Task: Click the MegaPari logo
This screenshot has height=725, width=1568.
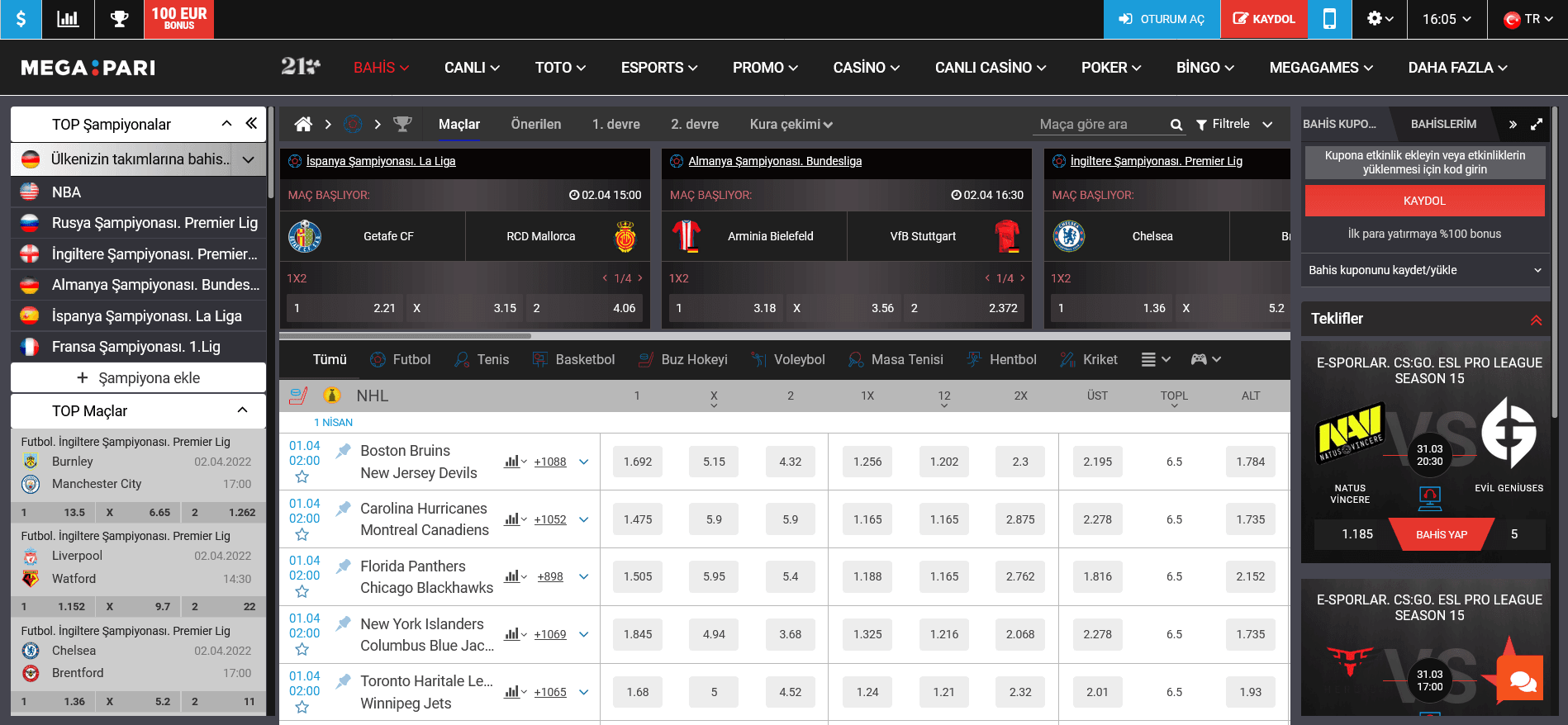Action: 88,68
